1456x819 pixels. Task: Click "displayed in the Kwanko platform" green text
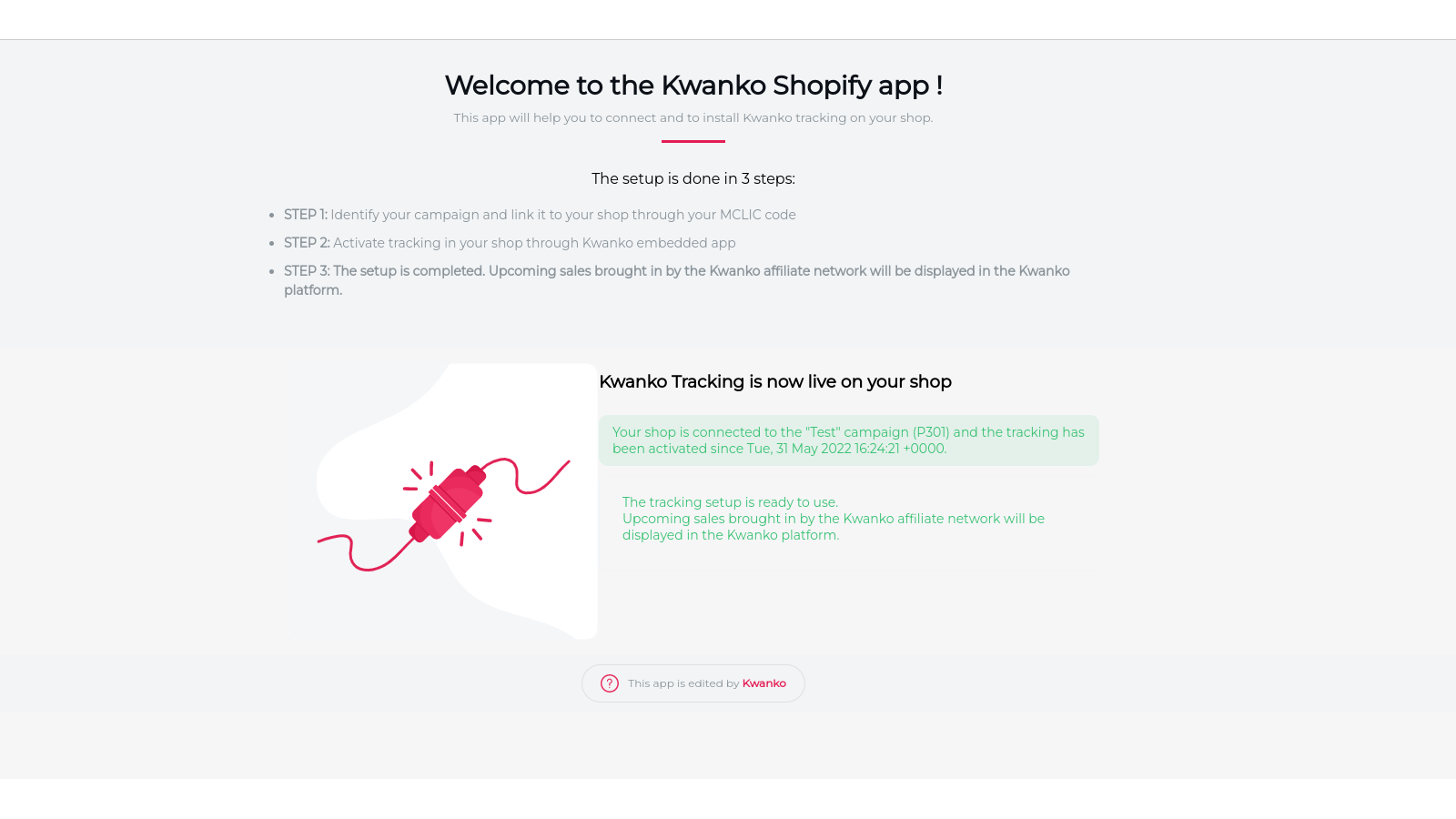[731, 535]
